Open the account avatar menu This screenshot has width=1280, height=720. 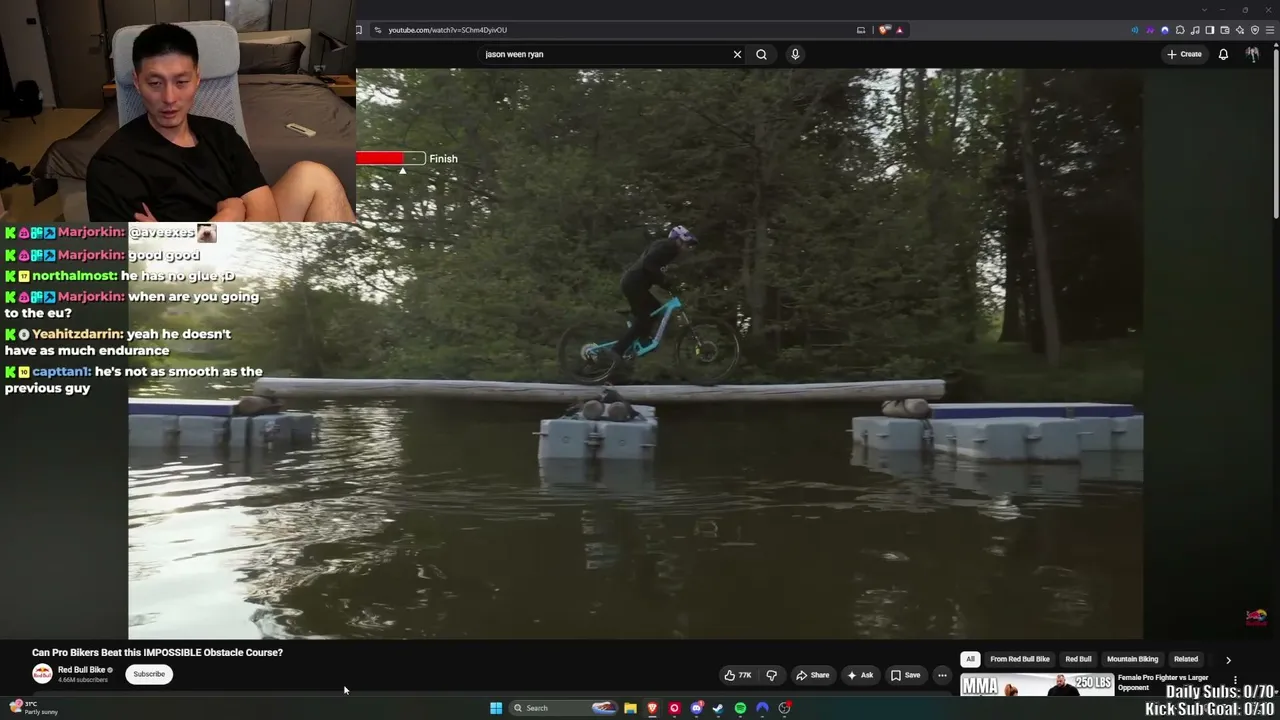pos(1252,54)
